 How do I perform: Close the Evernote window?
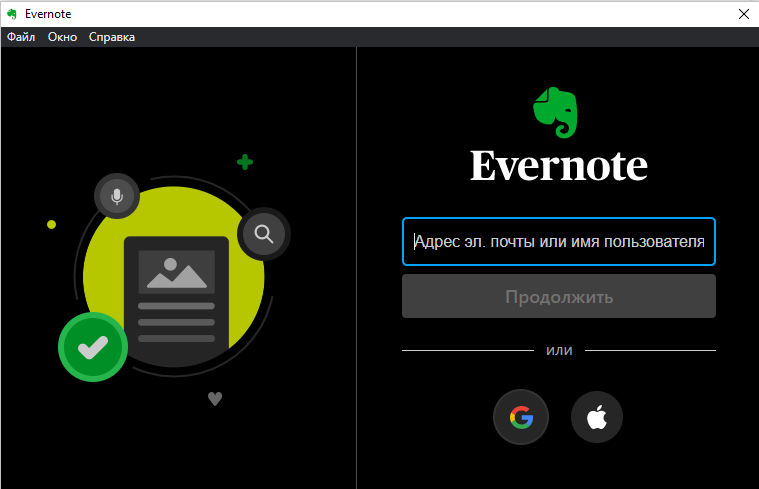tap(744, 14)
